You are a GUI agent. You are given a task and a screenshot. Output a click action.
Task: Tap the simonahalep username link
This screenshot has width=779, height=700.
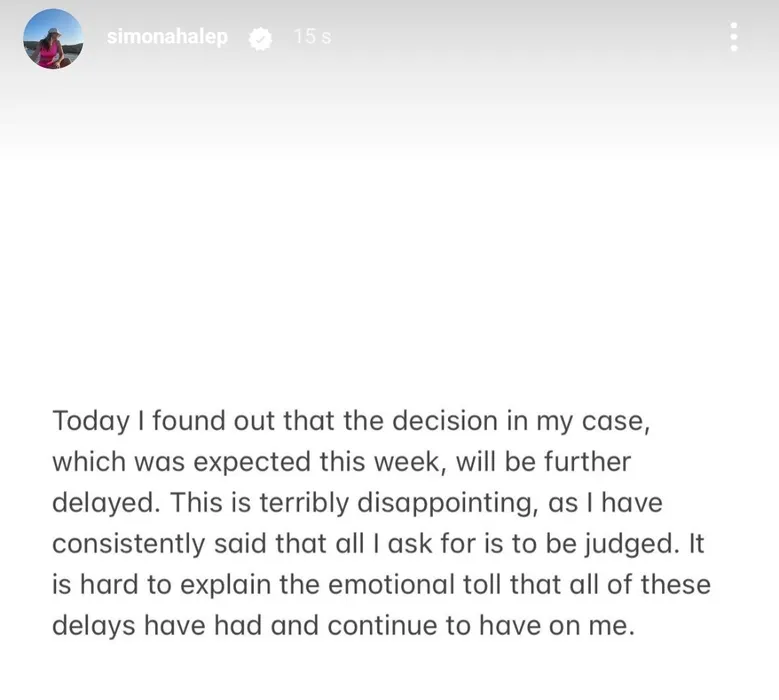[167, 37]
